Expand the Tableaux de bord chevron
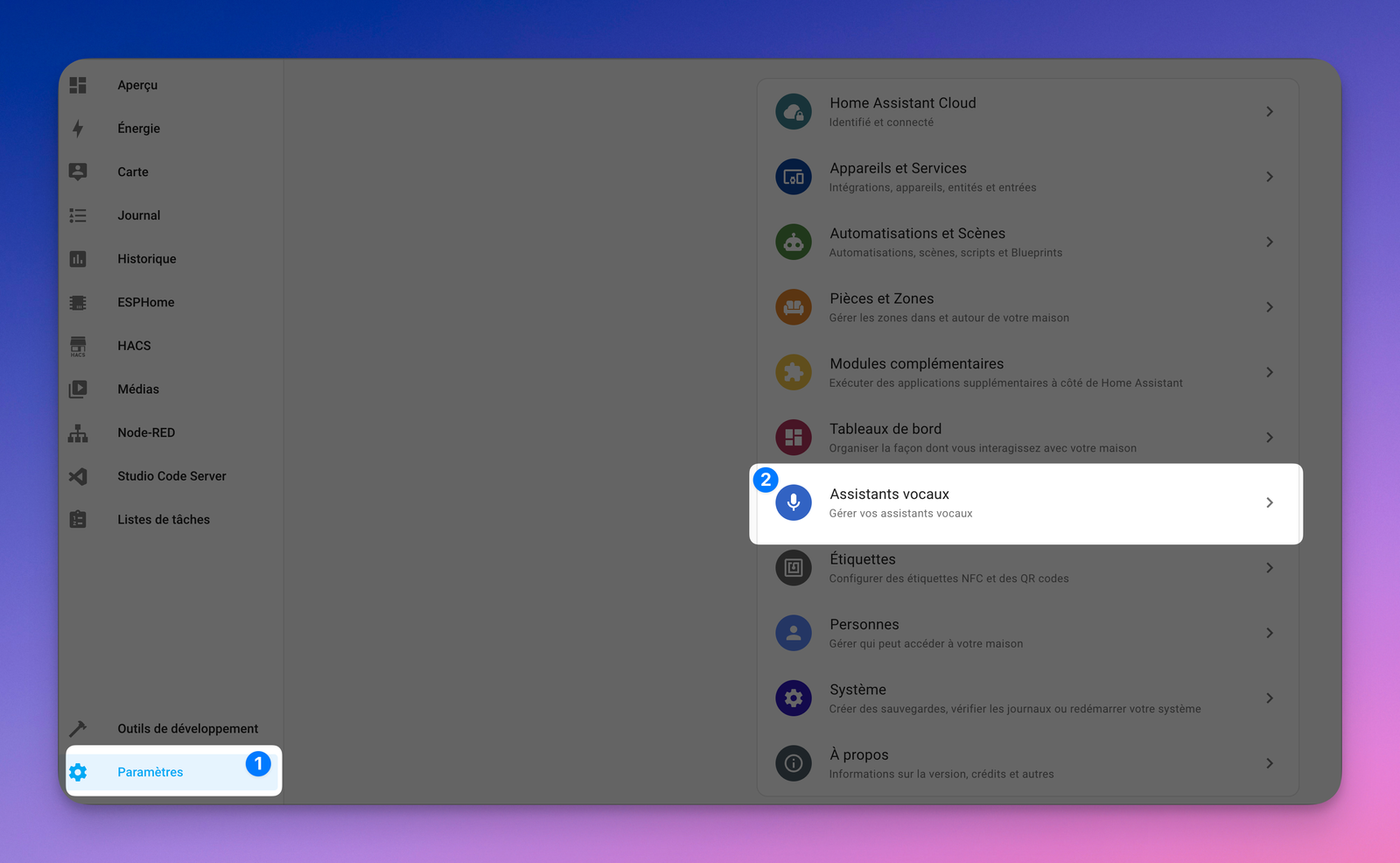 coord(1270,437)
